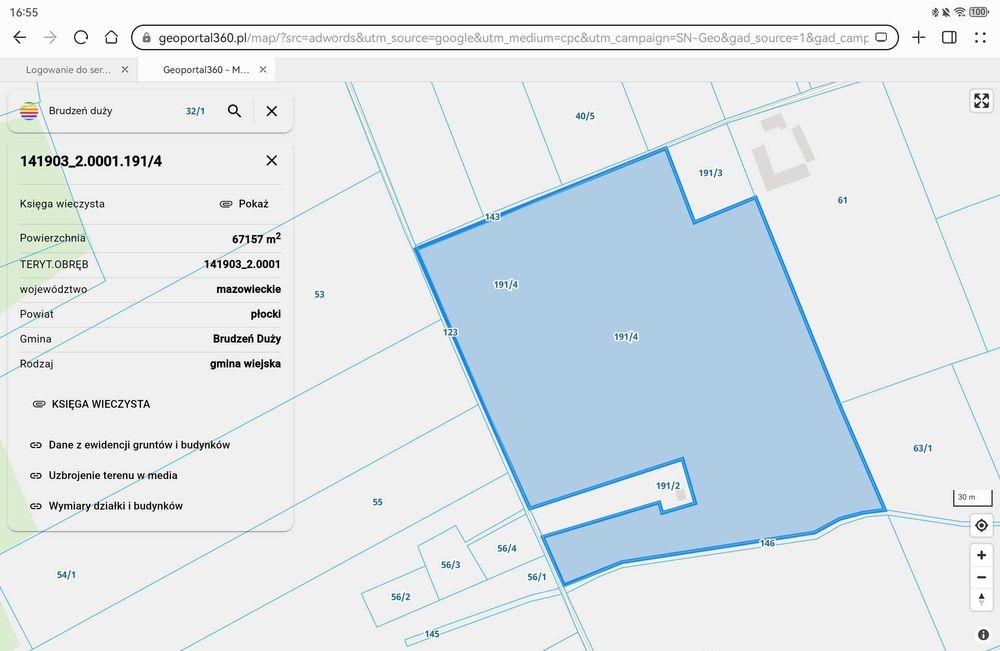Image resolution: width=1000 pixels, height=651 pixels.
Task: Click the TERYT value 141903_2.0001
Action: coord(242,264)
